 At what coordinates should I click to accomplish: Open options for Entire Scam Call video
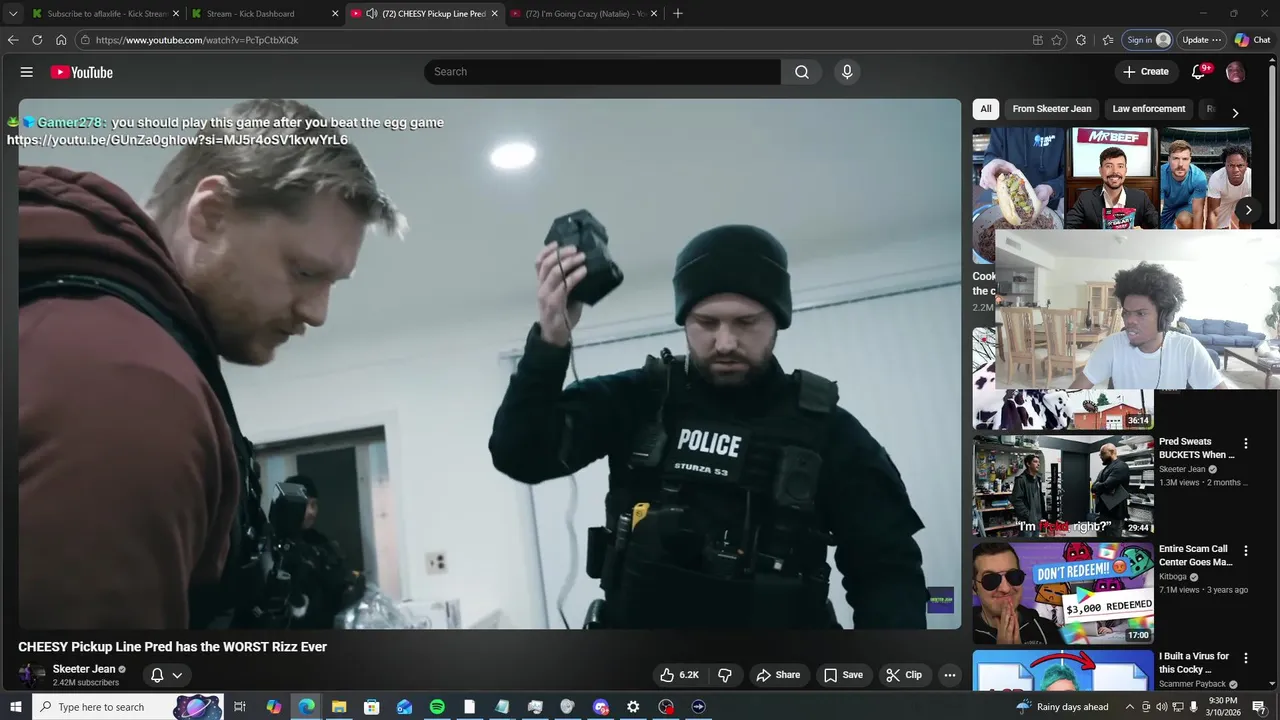1246,550
